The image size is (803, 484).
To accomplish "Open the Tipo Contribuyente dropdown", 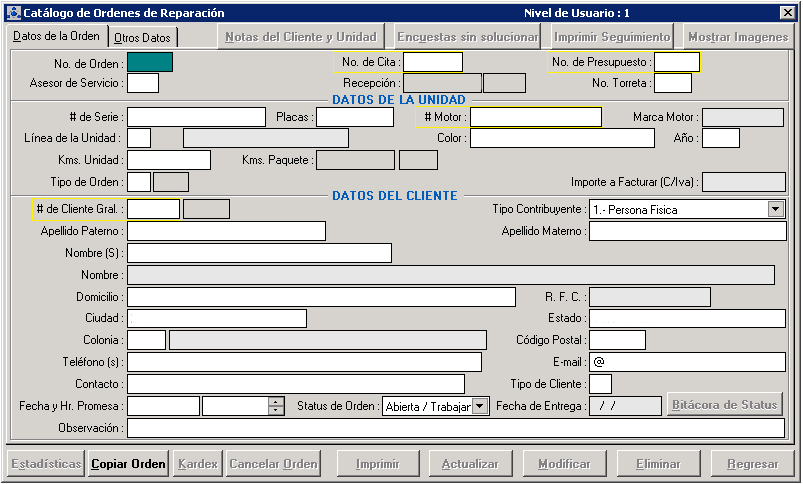I will click(x=775, y=210).
